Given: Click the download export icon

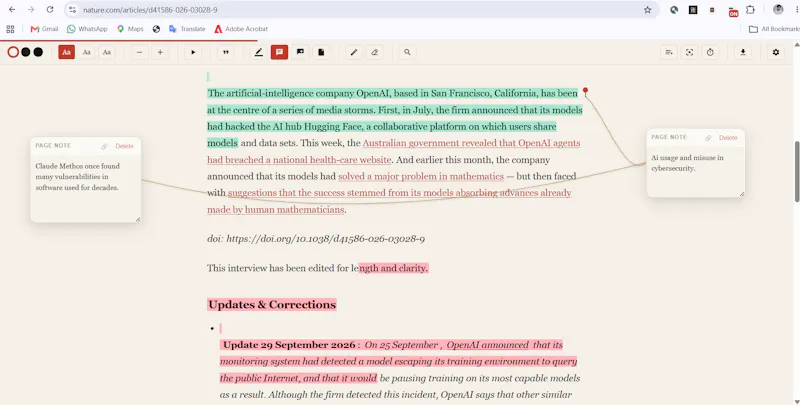Looking at the screenshot, I should [743, 52].
